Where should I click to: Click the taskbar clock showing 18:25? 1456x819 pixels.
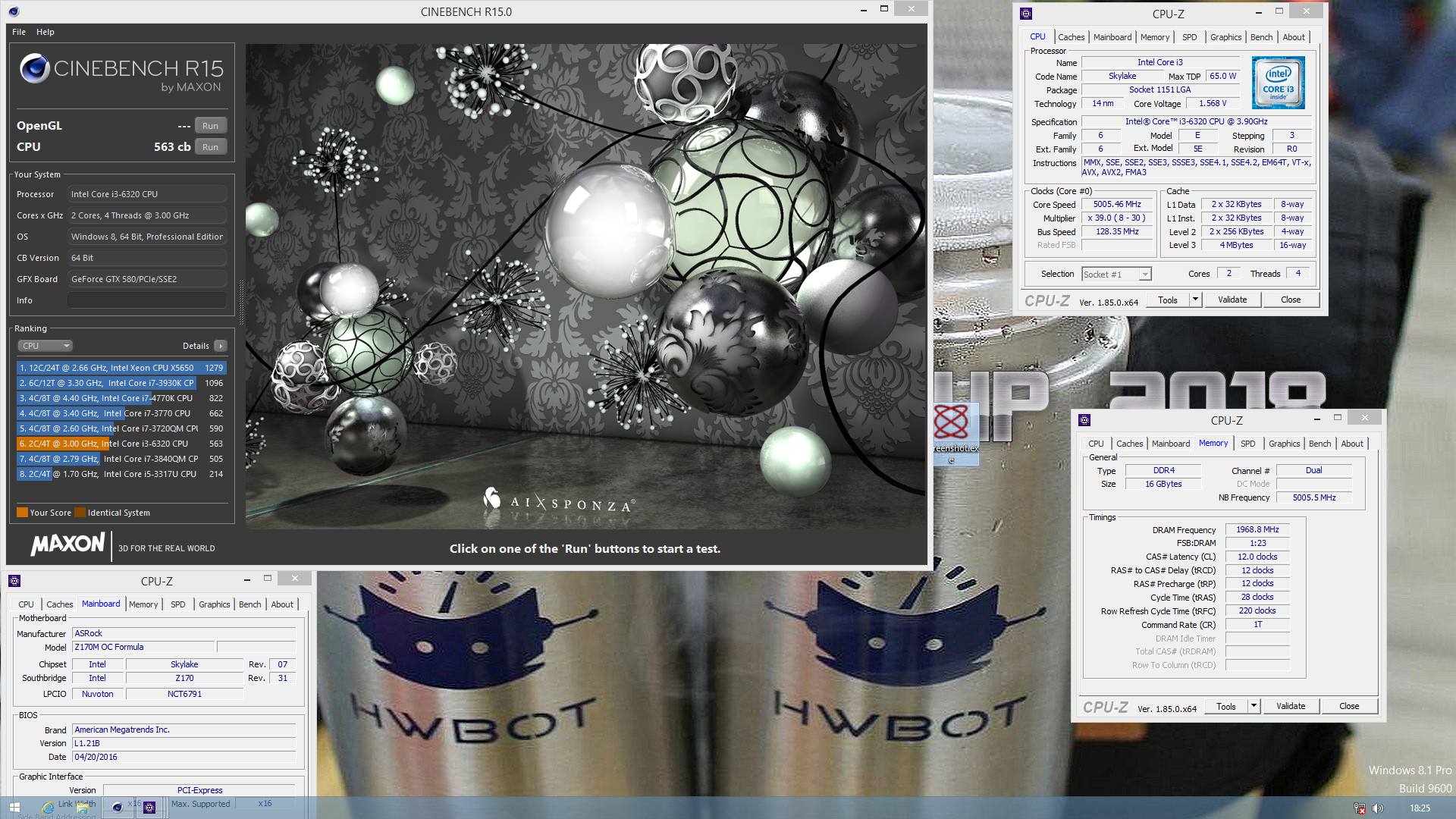pyautogui.click(x=1420, y=808)
